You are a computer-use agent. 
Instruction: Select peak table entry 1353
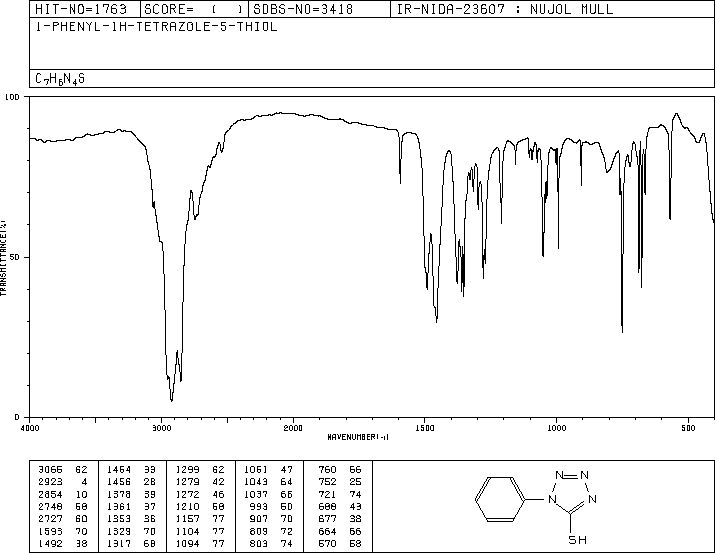[119, 519]
